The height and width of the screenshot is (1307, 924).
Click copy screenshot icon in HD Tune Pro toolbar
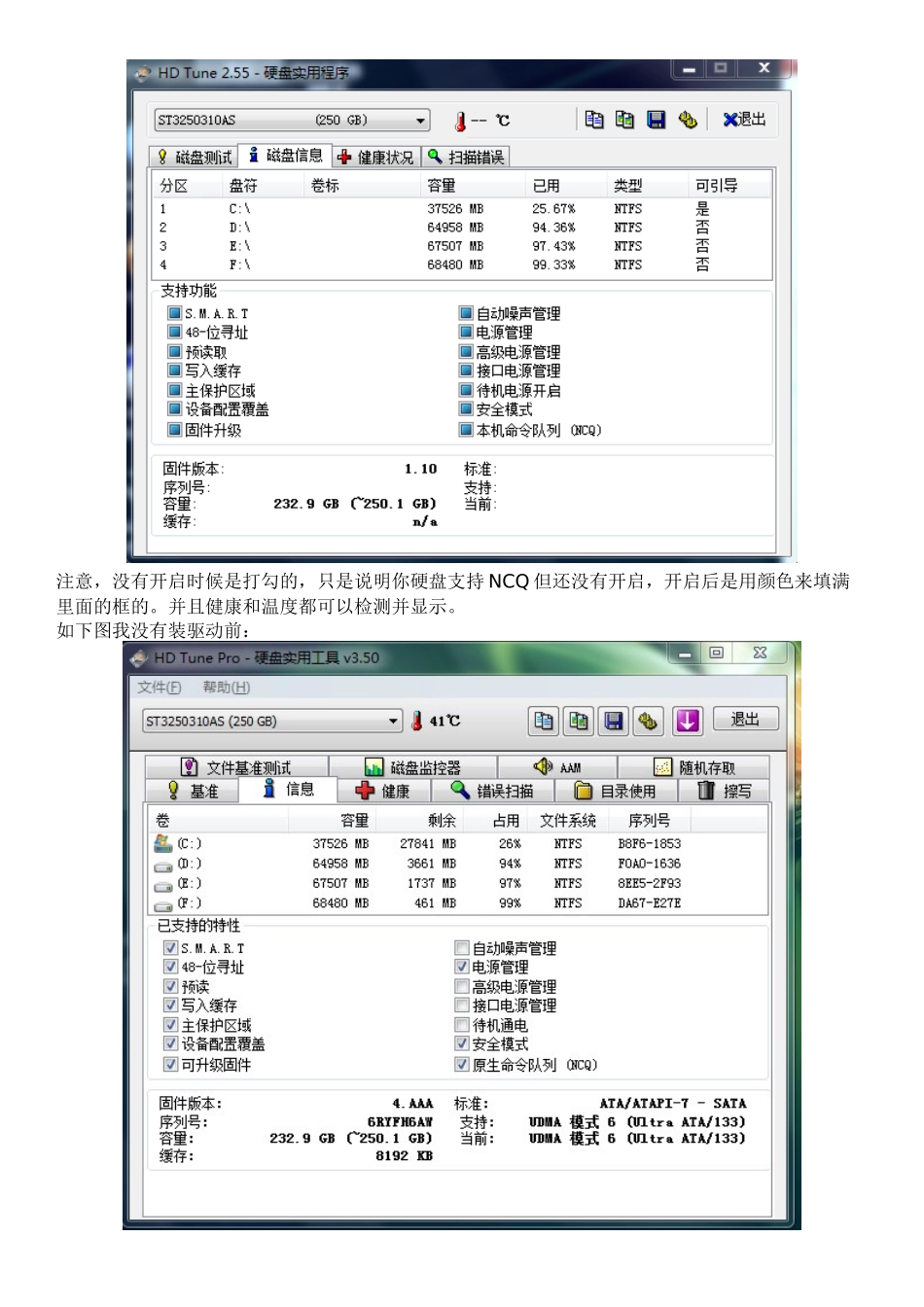tap(579, 721)
